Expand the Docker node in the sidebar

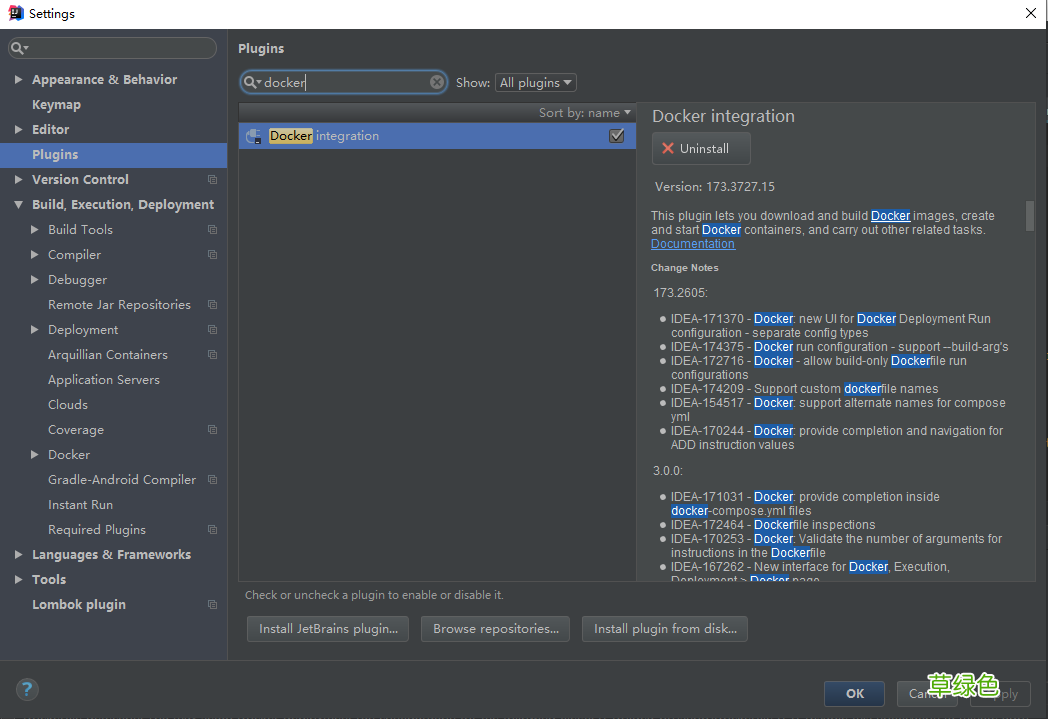coord(34,454)
